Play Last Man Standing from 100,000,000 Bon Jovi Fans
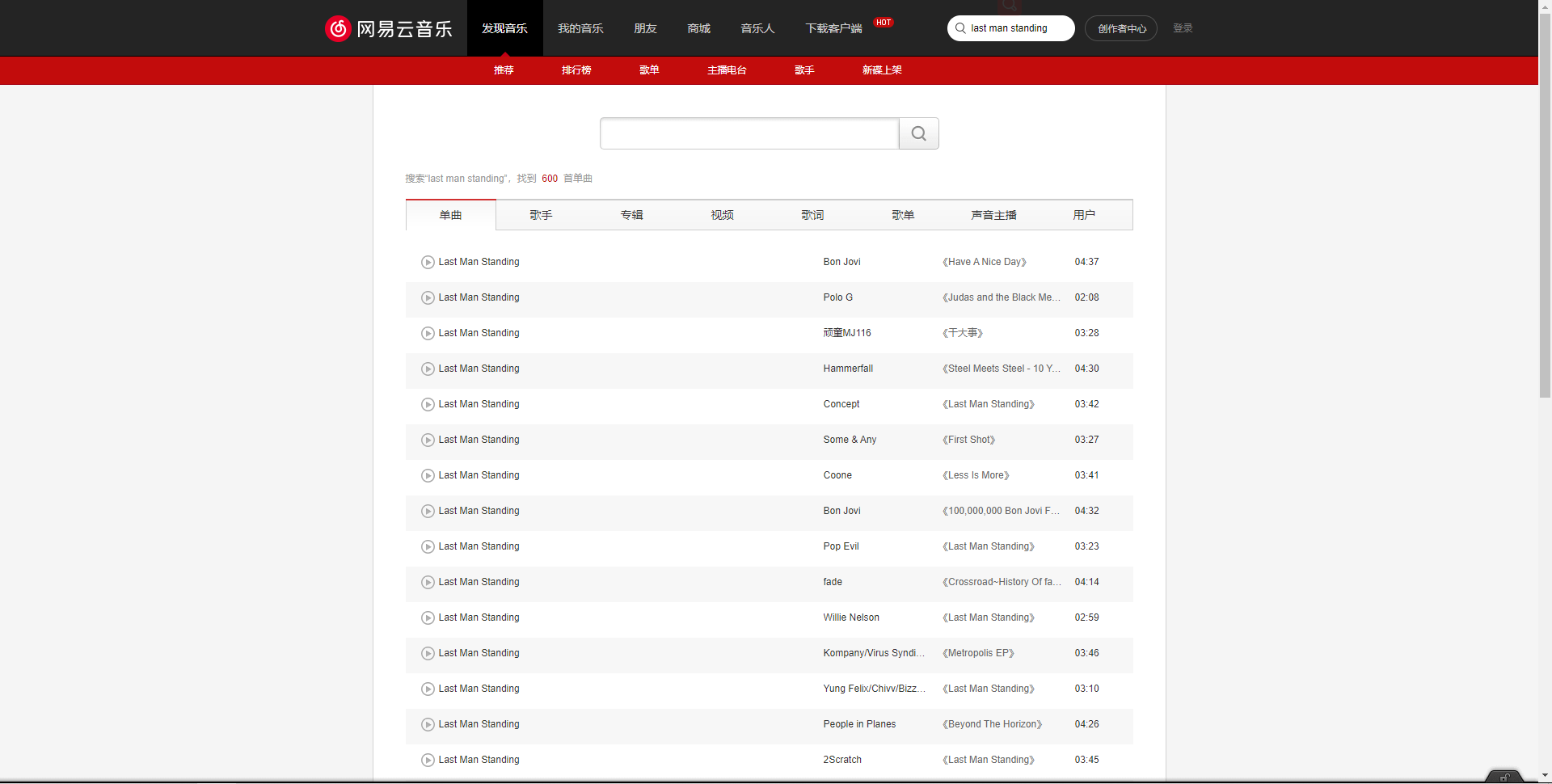Screen dimensions: 1552x784 coord(428,511)
